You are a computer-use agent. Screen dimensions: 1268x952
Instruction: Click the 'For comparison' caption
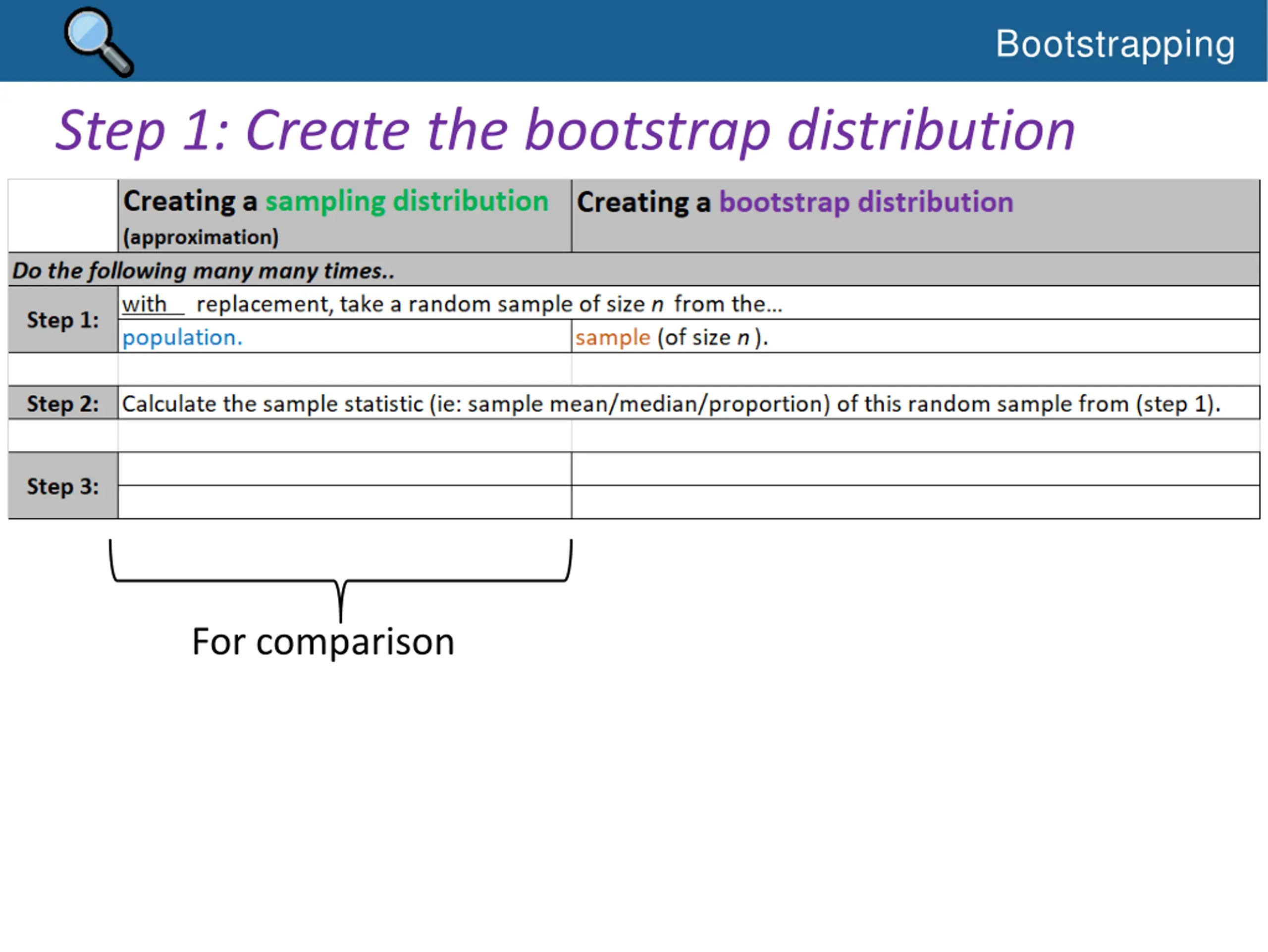[x=323, y=642]
